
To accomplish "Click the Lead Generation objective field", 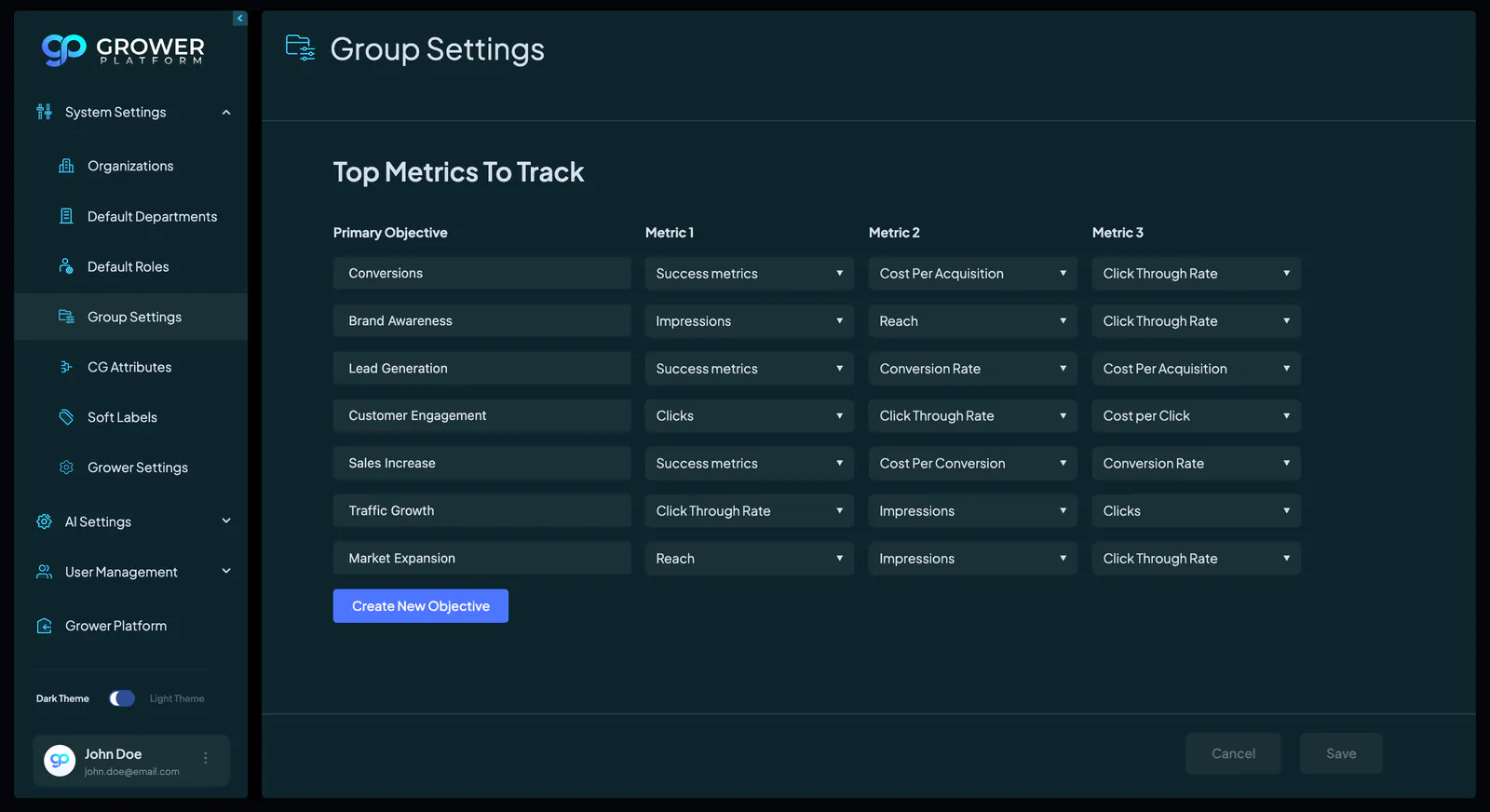I will point(482,369).
